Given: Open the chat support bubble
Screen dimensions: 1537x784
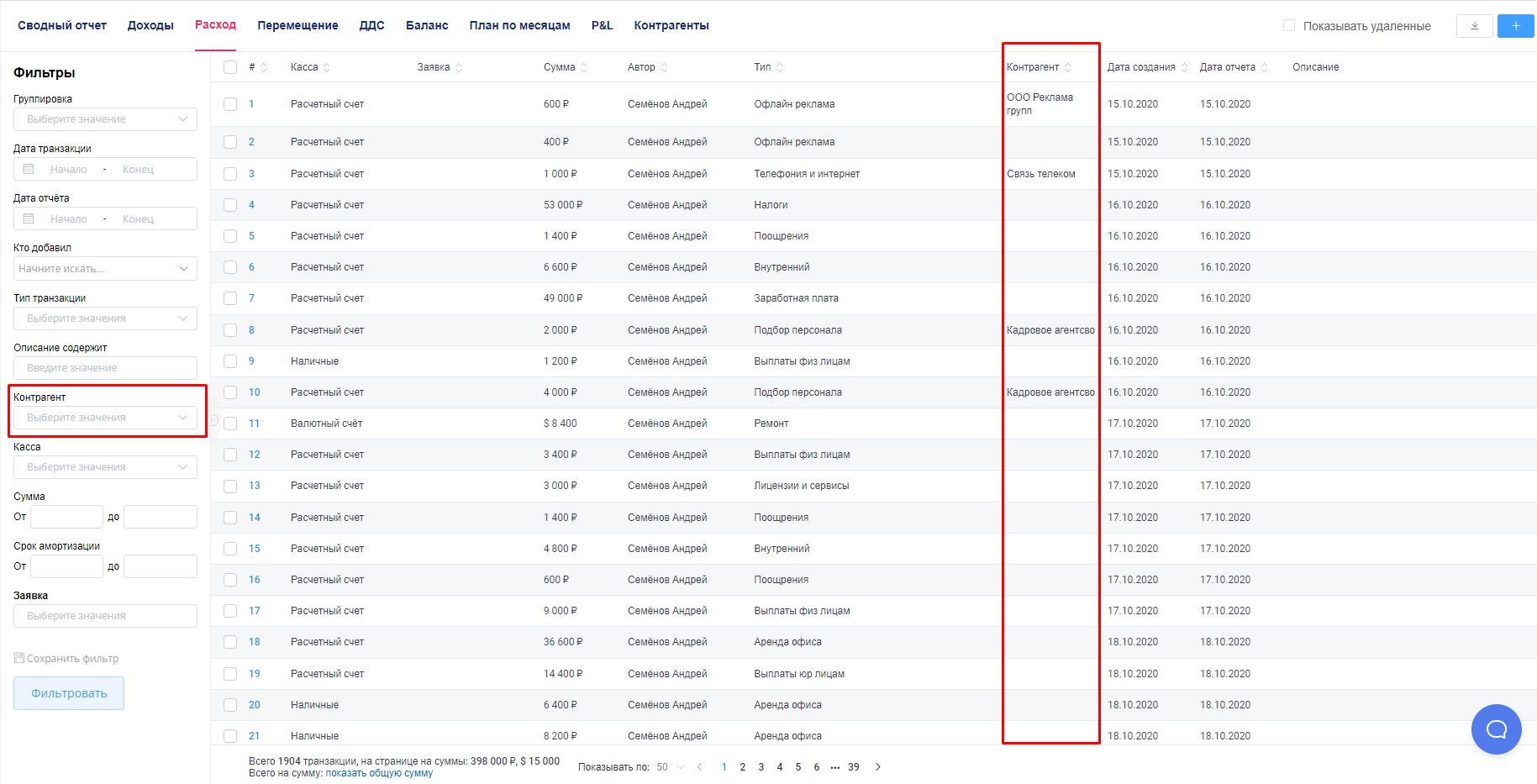Looking at the screenshot, I should [x=1496, y=729].
